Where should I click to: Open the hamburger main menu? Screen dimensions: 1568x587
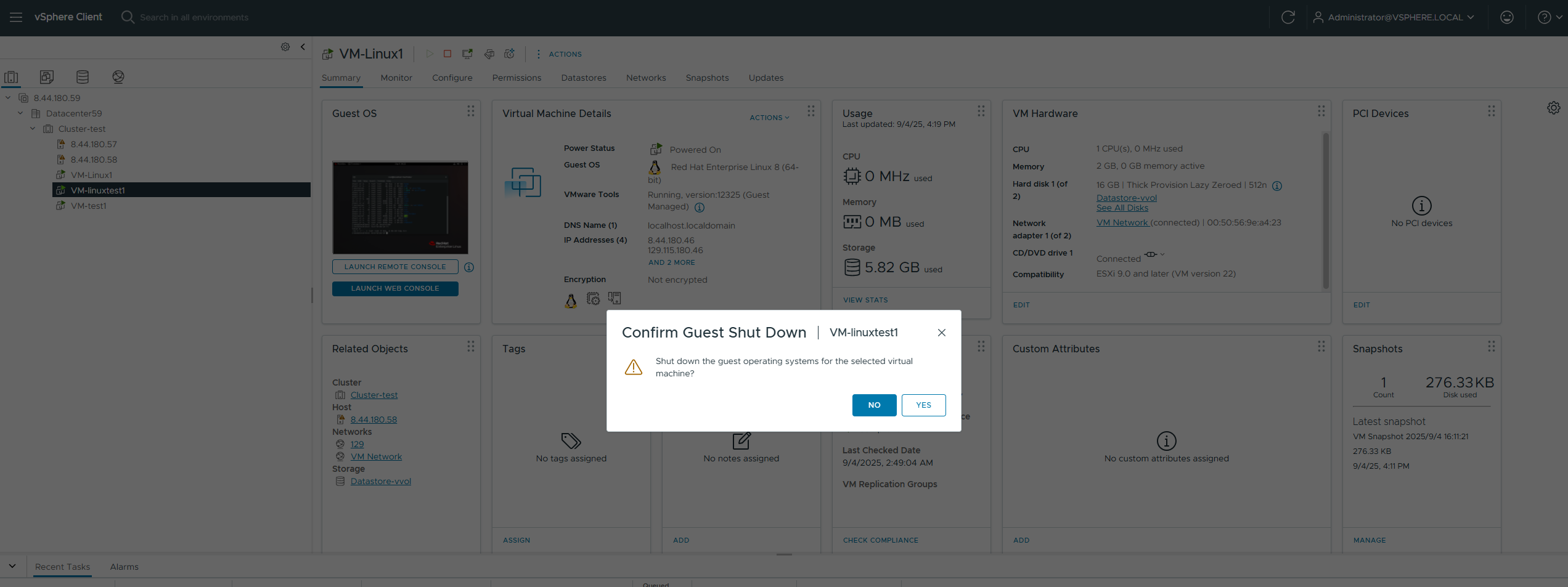coord(16,17)
